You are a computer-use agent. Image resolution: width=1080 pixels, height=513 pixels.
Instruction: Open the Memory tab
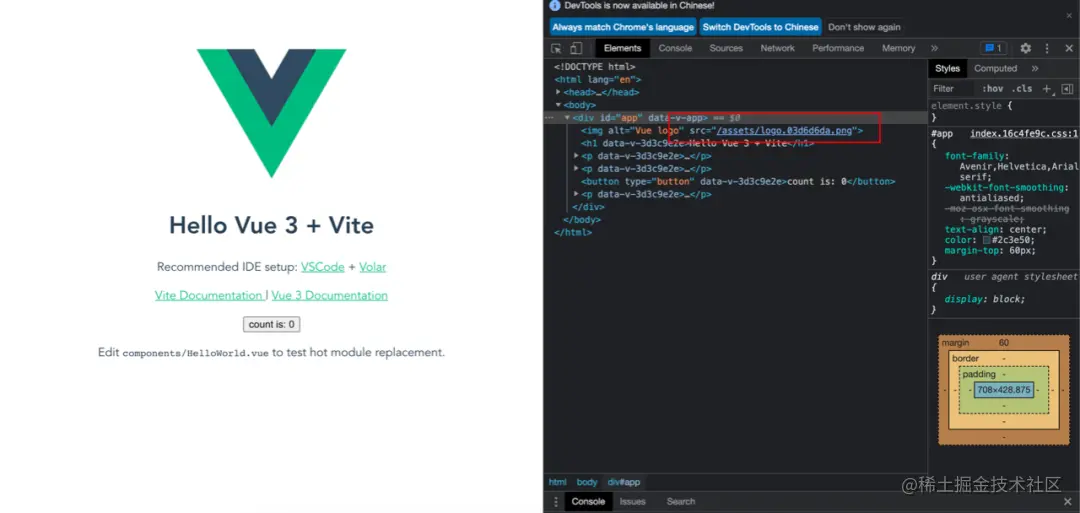[x=898, y=48]
